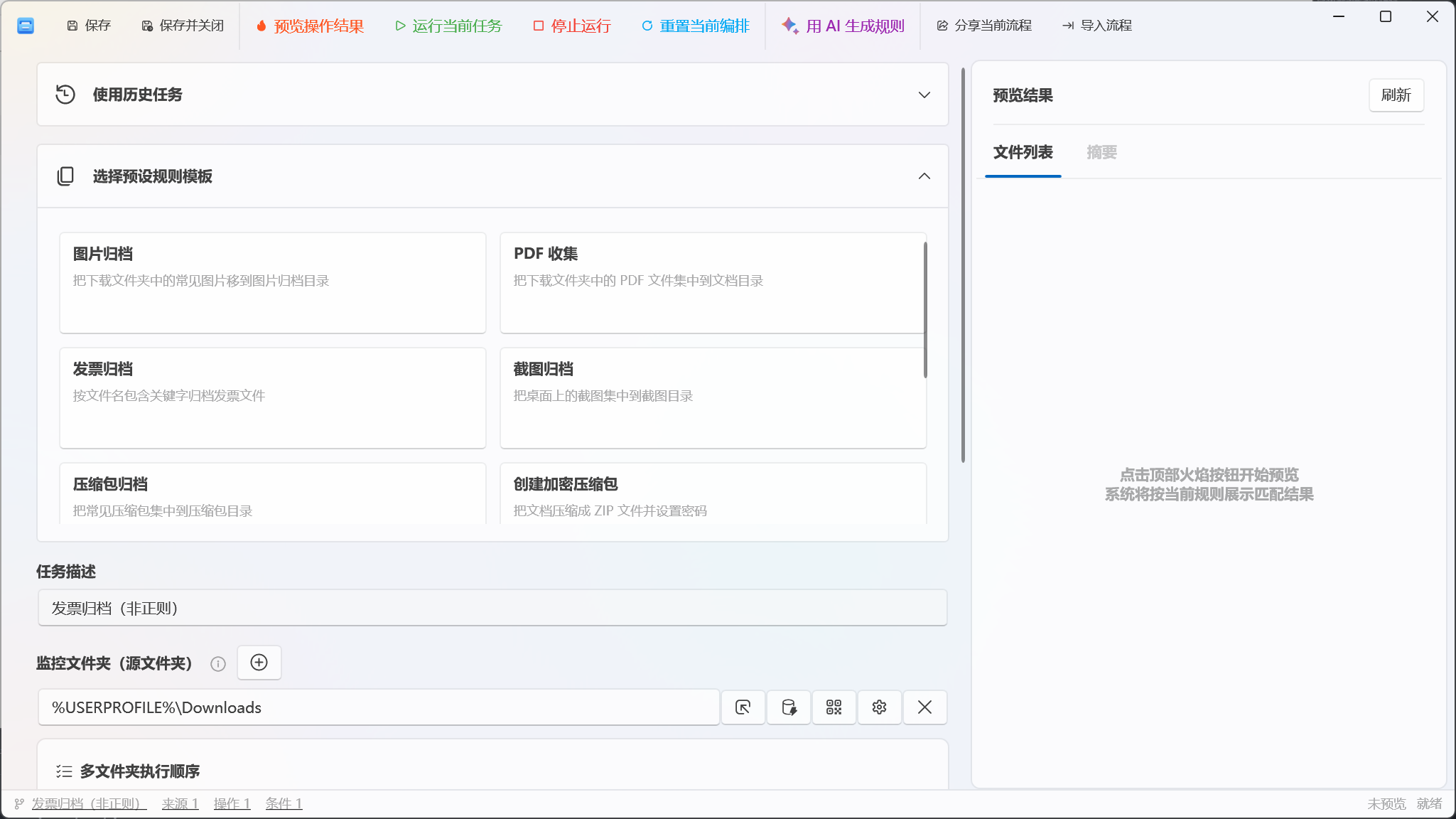This screenshot has height=819, width=1456.
Task: Click the QR code icon
Action: 834,707
